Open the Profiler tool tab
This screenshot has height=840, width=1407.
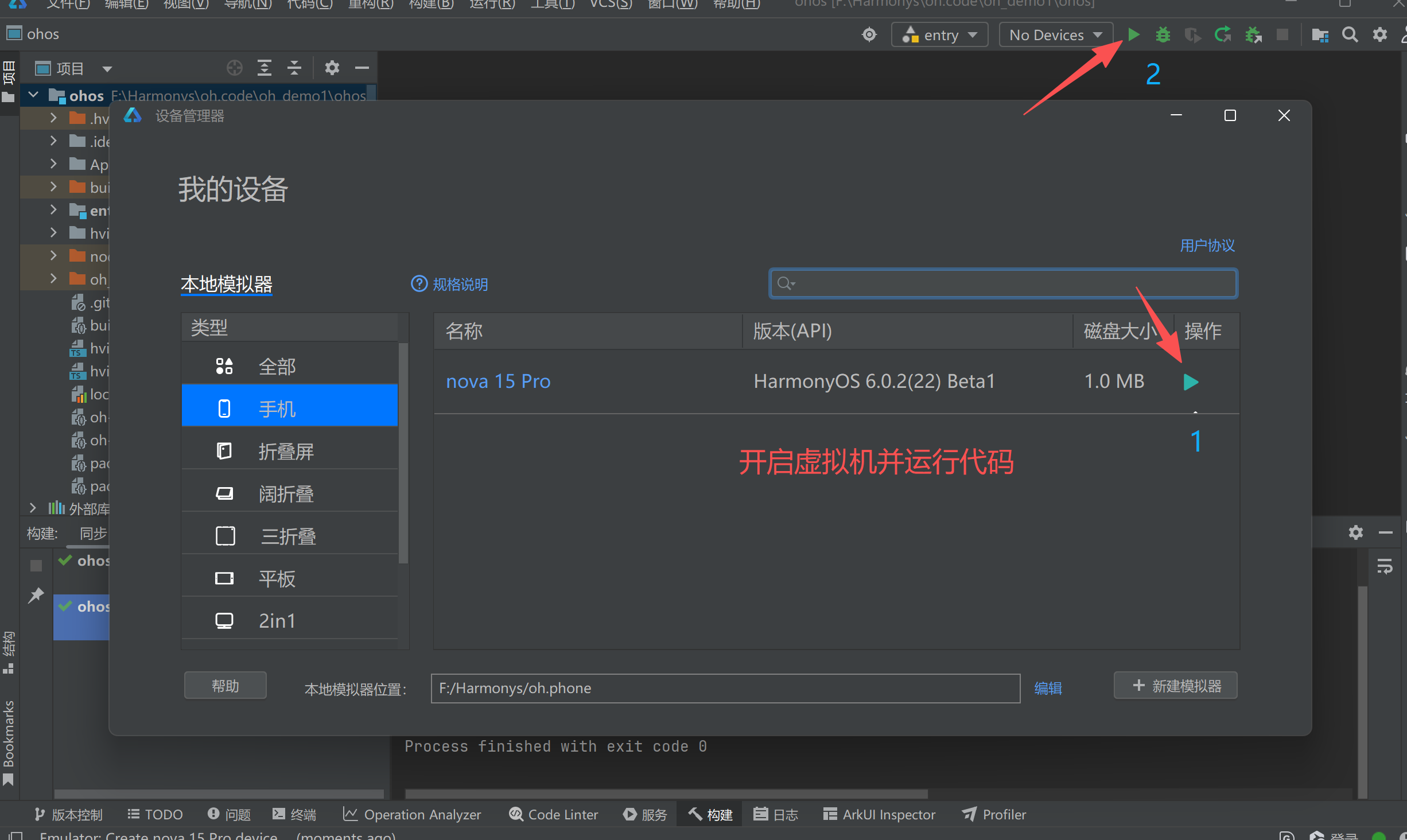tap(994, 814)
